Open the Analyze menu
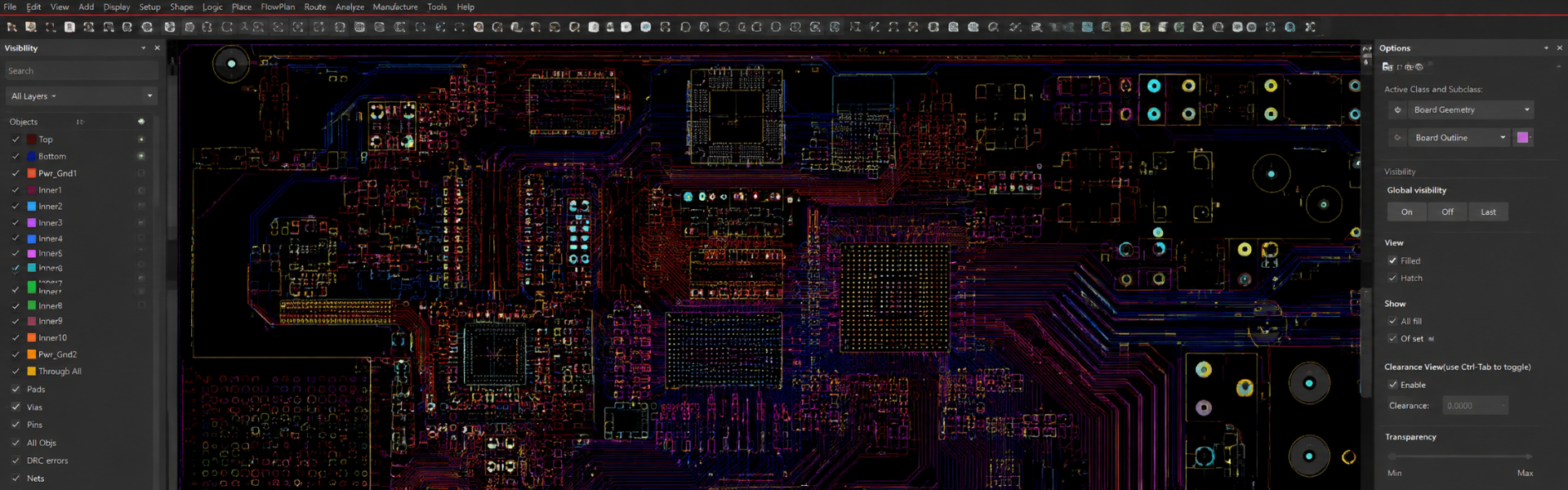This screenshot has height=490, width=1568. coord(350,7)
